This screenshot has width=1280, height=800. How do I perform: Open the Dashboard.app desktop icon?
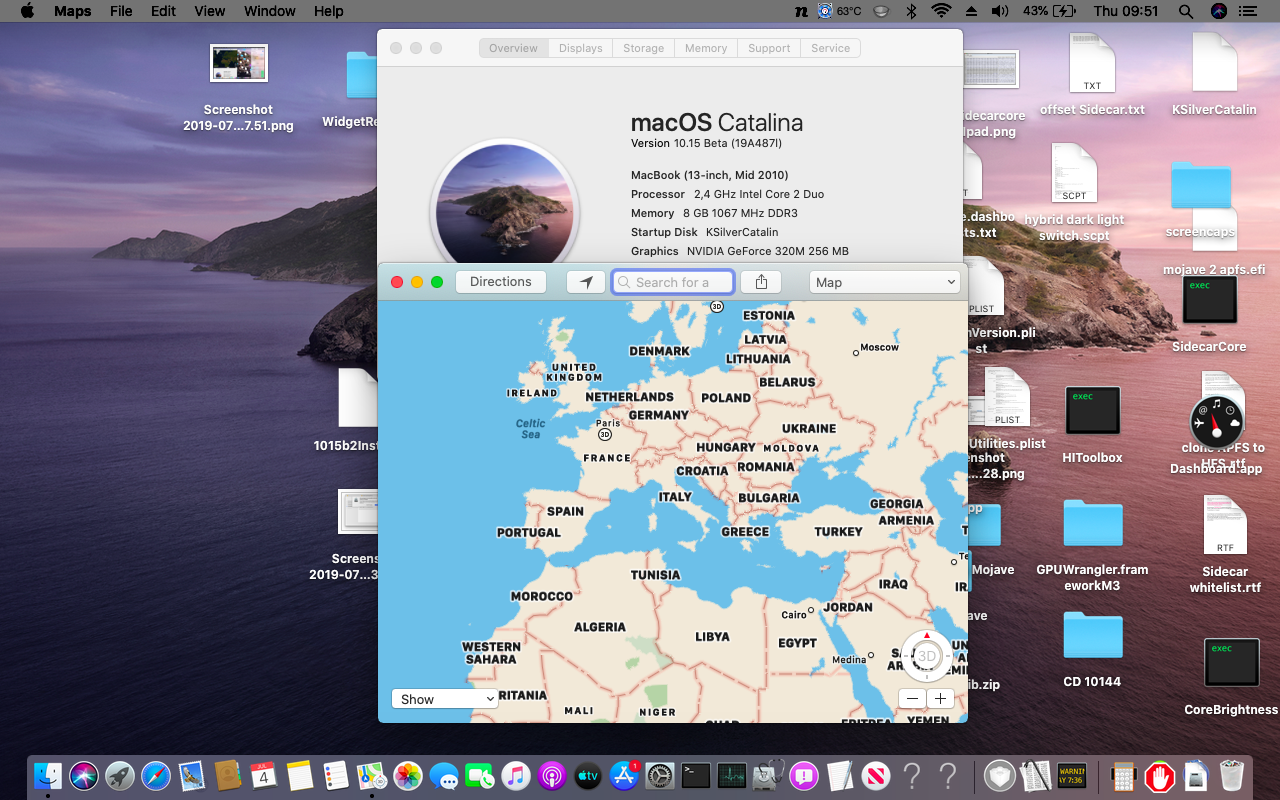1216,422
